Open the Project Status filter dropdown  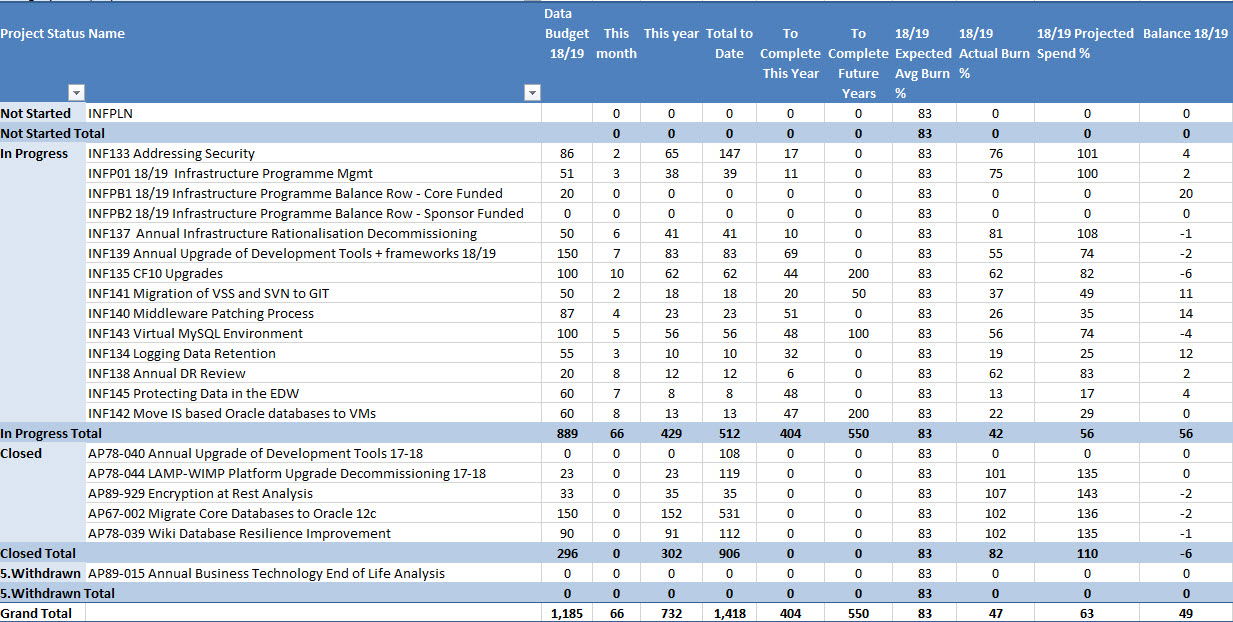click(x=77, y=93)
